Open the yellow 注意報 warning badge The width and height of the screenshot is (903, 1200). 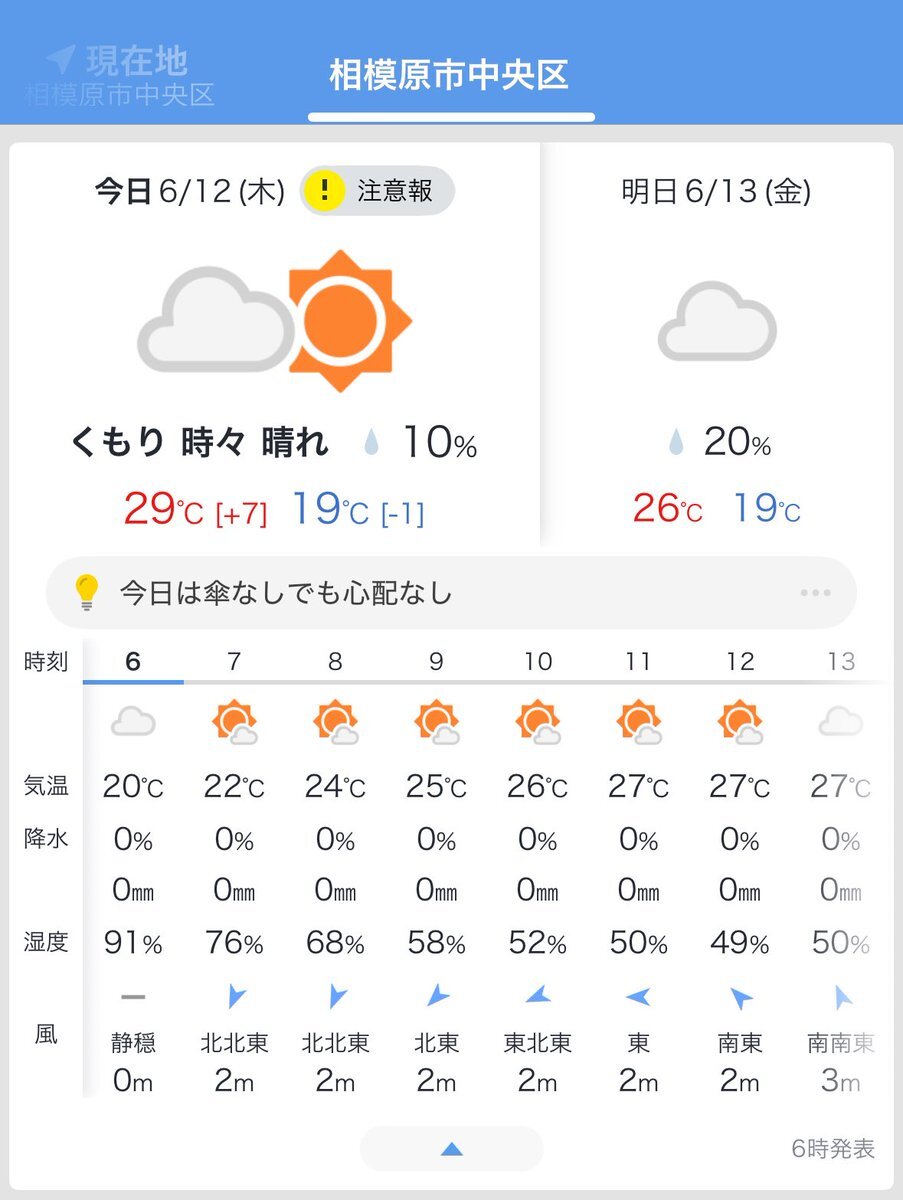click(x=377, y=190)
